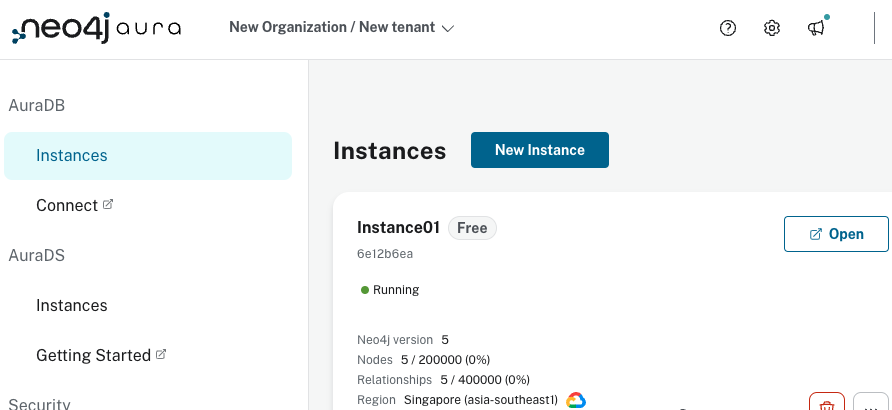Click the Neo4j Aura logo
This screenshot has width=892, height=410.
(x=97, y=28)
